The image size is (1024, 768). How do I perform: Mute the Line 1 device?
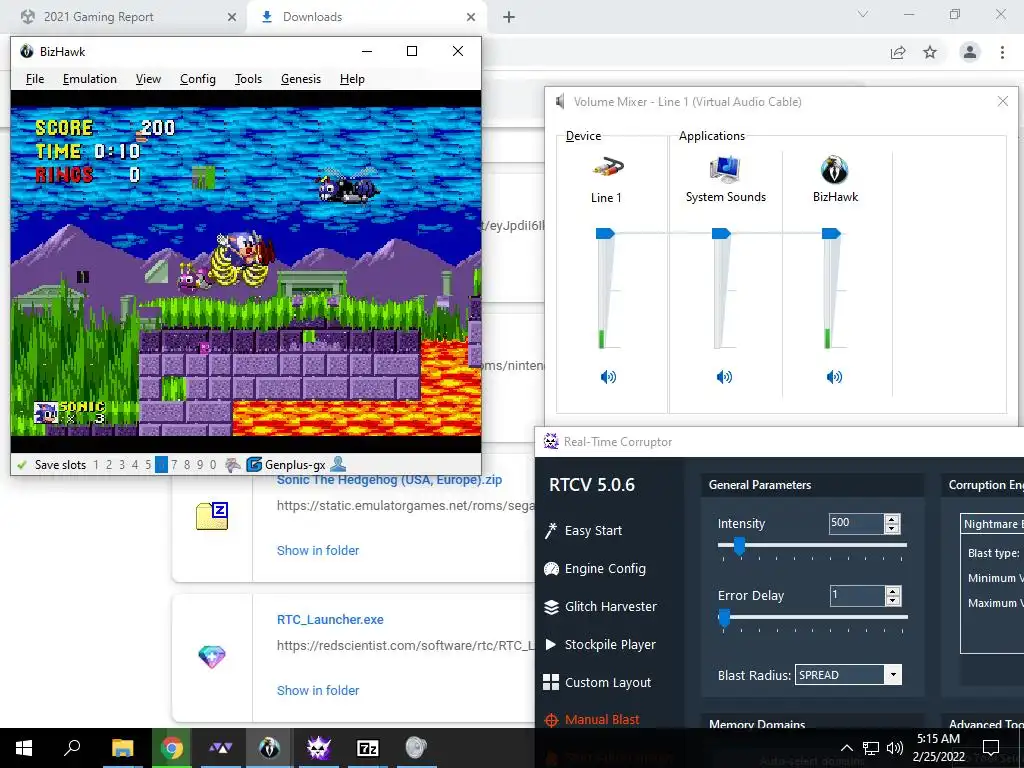click(x=608, y=377)
